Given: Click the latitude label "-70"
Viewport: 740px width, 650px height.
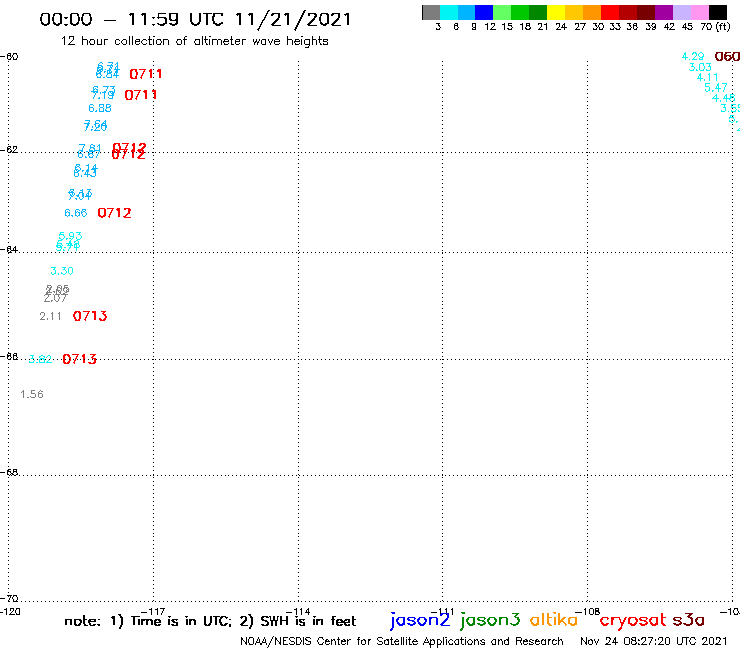Looking at the screenshot, I should tap(9, 599).
